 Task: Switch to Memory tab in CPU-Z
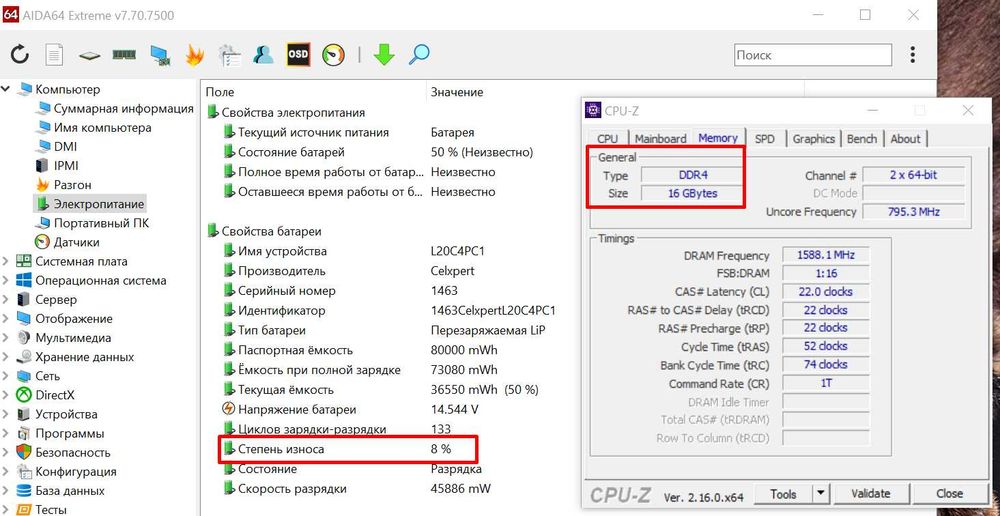(717, 138)
